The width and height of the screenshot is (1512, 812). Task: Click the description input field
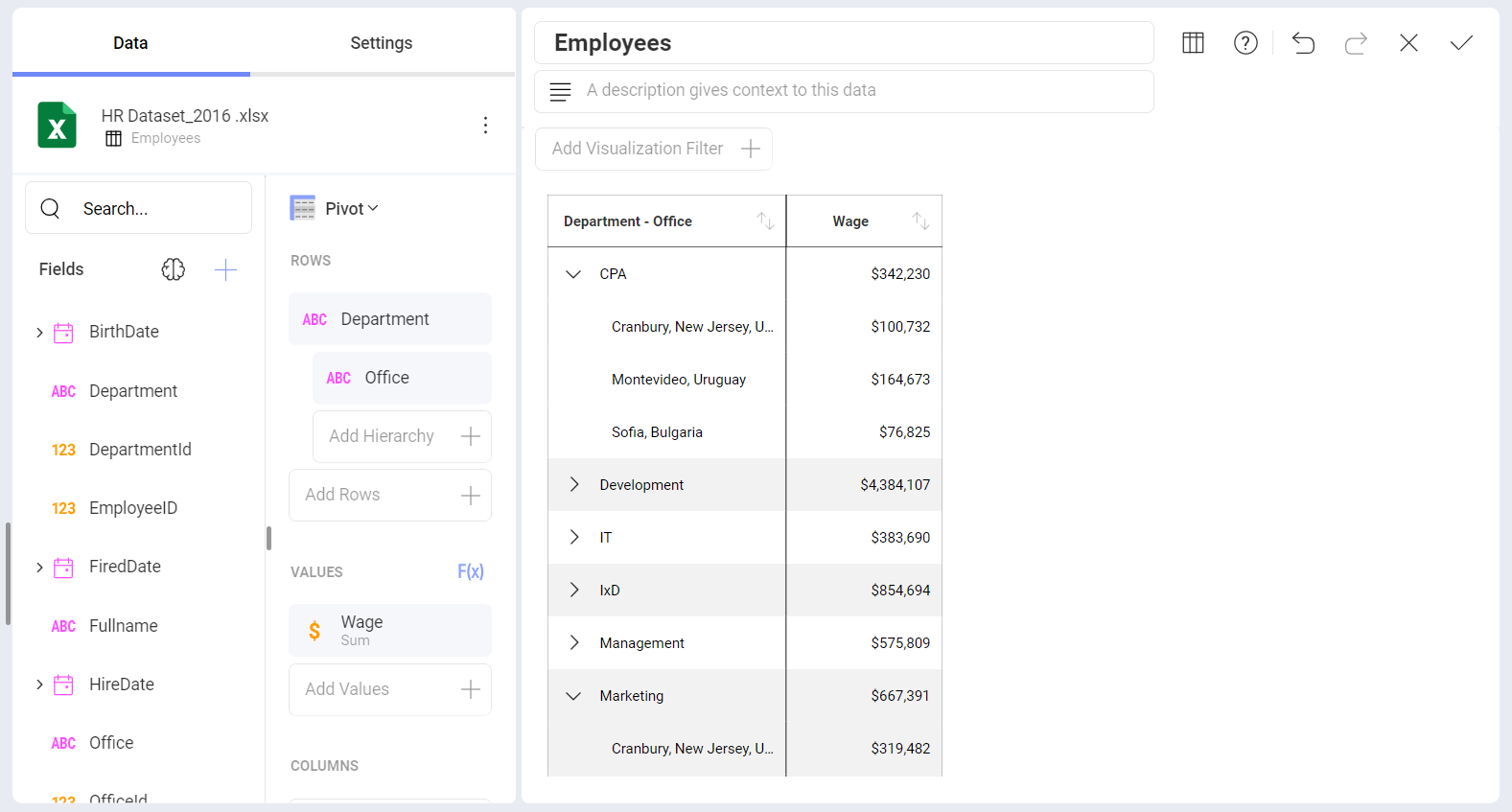pos(844,91)
